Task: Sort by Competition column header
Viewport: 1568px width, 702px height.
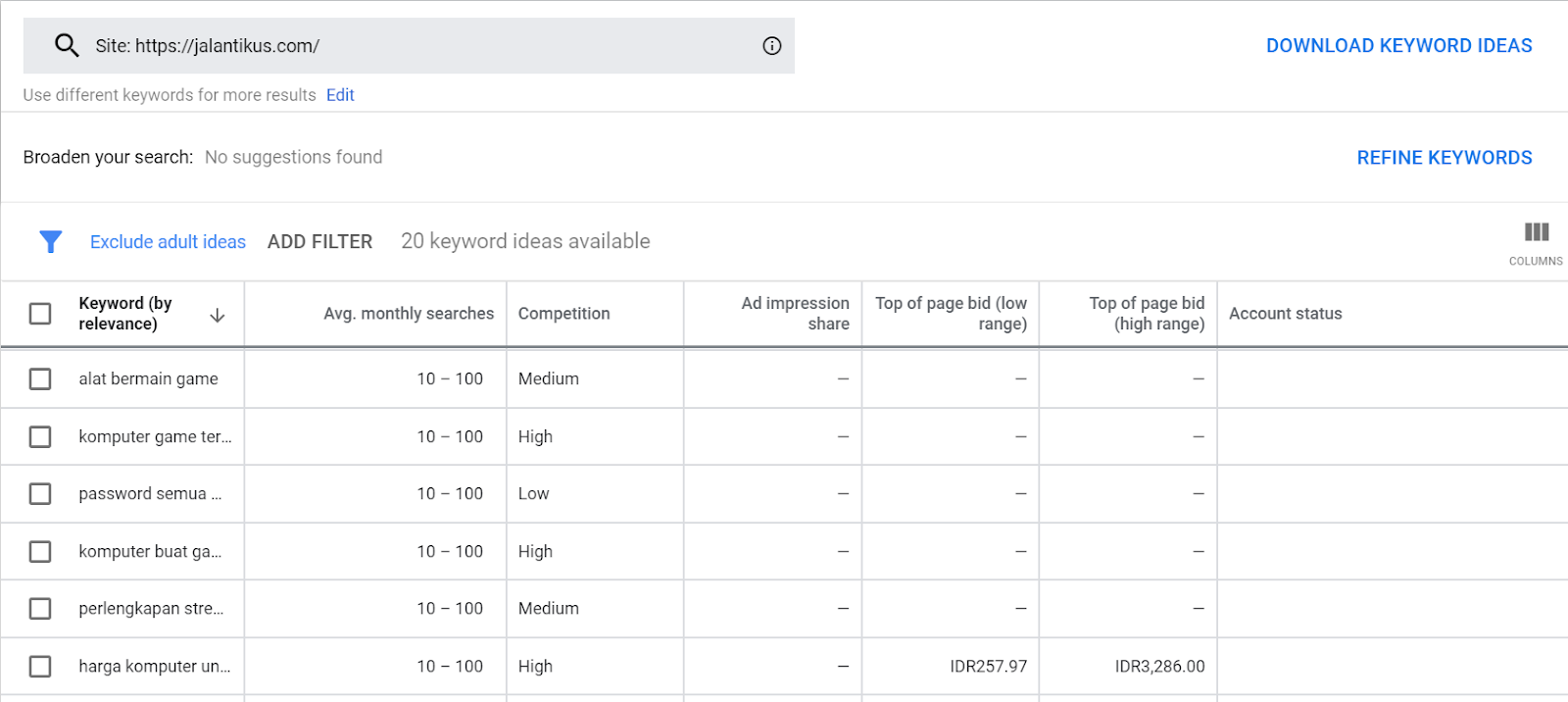Action: pos(563,314)
